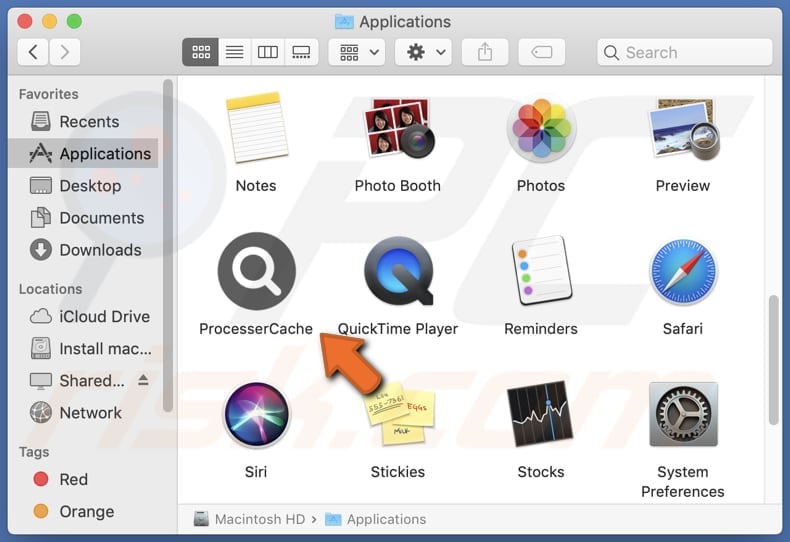The image size is (790, 542).
Task: Click the Applications folder icon in title bar
Action: tap(345, 22)
